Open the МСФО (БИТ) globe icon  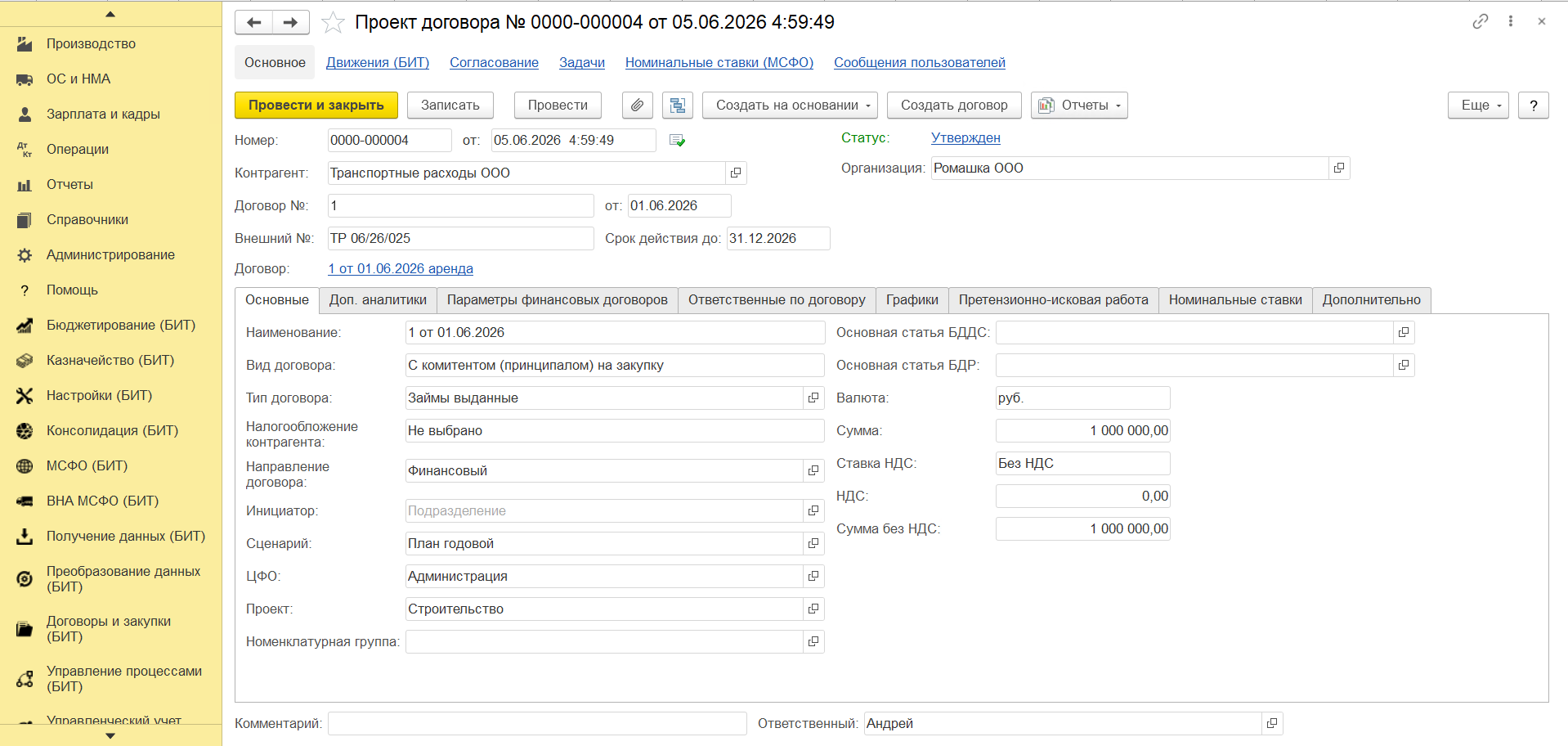pyautogui.click(x=25, y=466)
